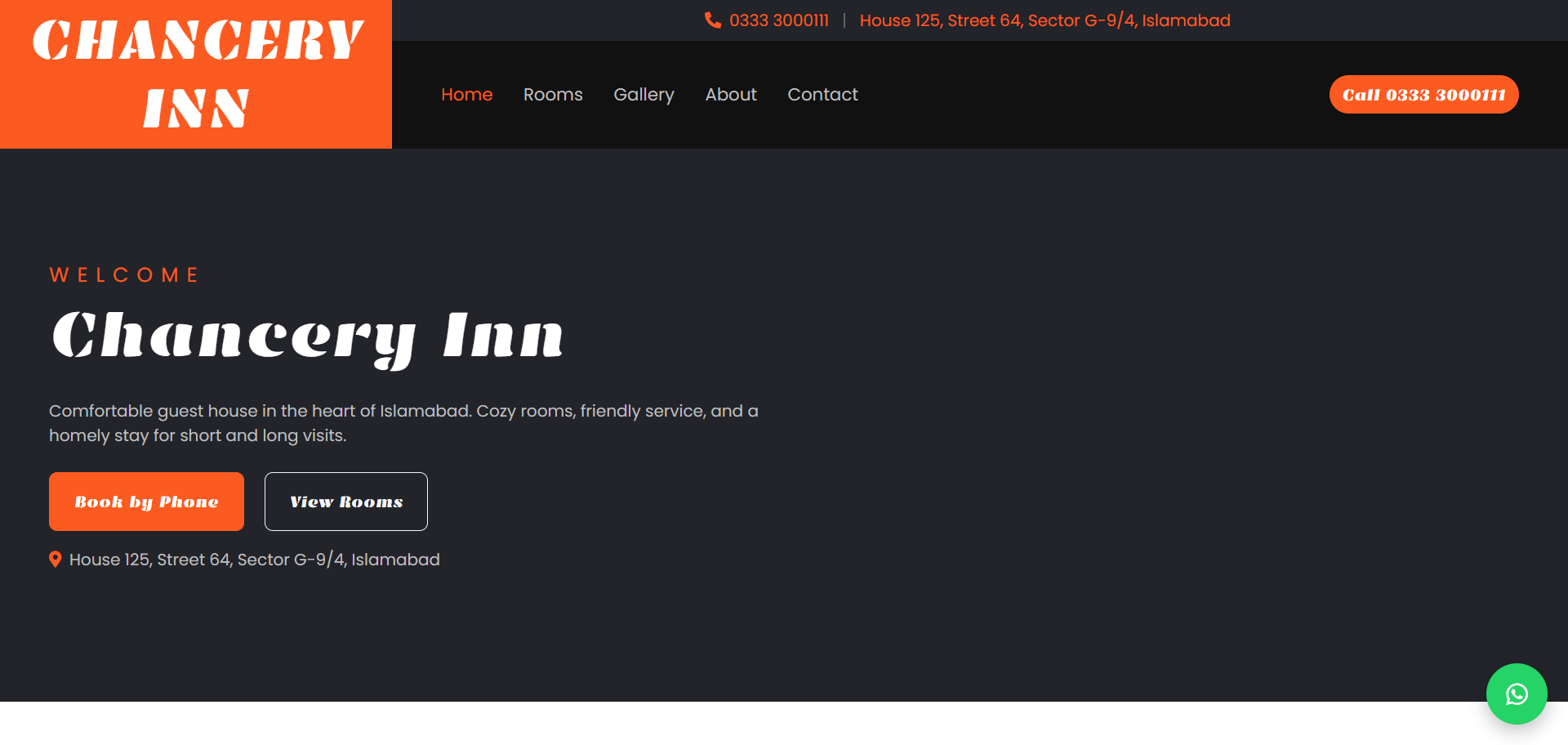The image size is (1568, 745).
Task: Click the address below Book by Phone
Action: (x=254, y=560)
